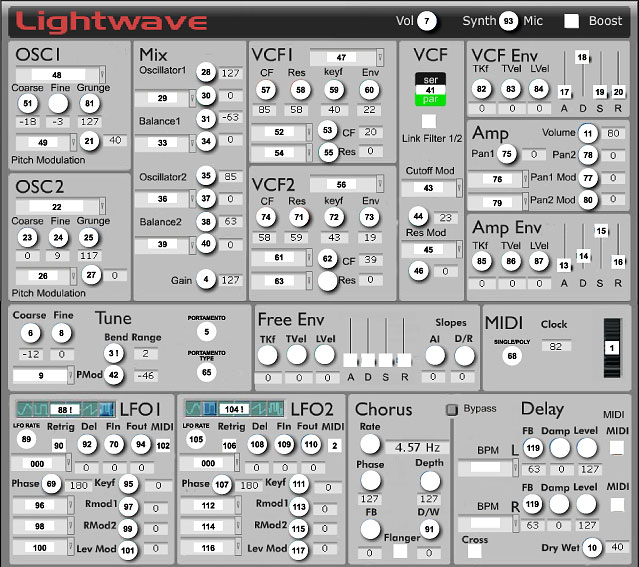This screenshot has height=567, width=639.
Task: Click the Amp Volume knob
Action: 587,133
